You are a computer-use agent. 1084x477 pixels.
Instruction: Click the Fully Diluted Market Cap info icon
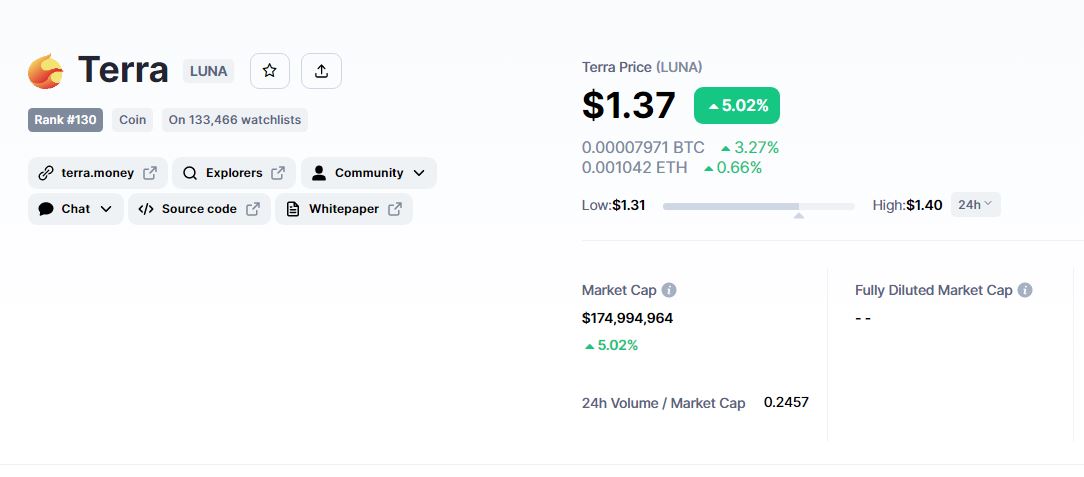pyautogui.click(x=1025, y=290)
